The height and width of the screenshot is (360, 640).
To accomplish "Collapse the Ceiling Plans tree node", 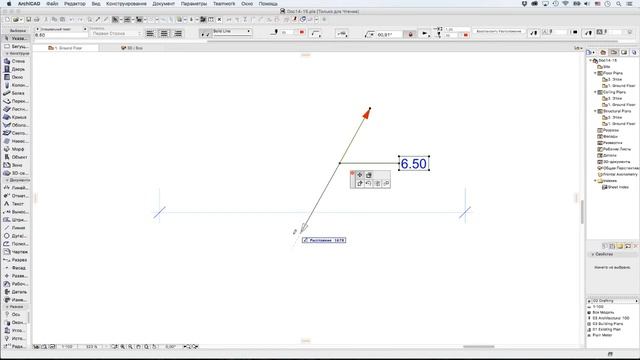I will (x=595, y=92).
